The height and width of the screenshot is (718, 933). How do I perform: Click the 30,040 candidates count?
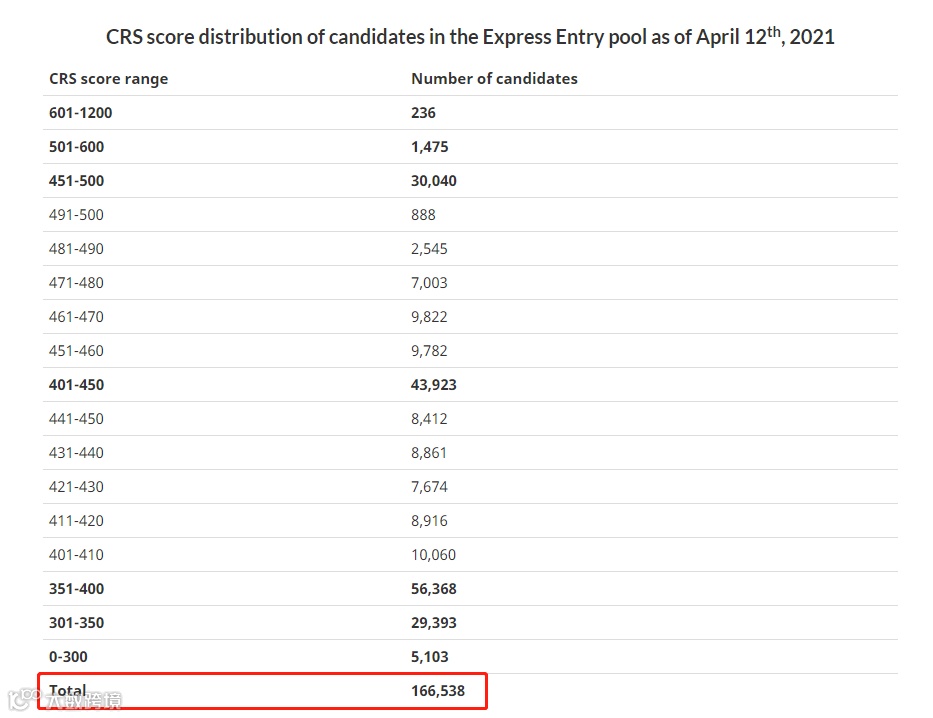coord(434,181)
